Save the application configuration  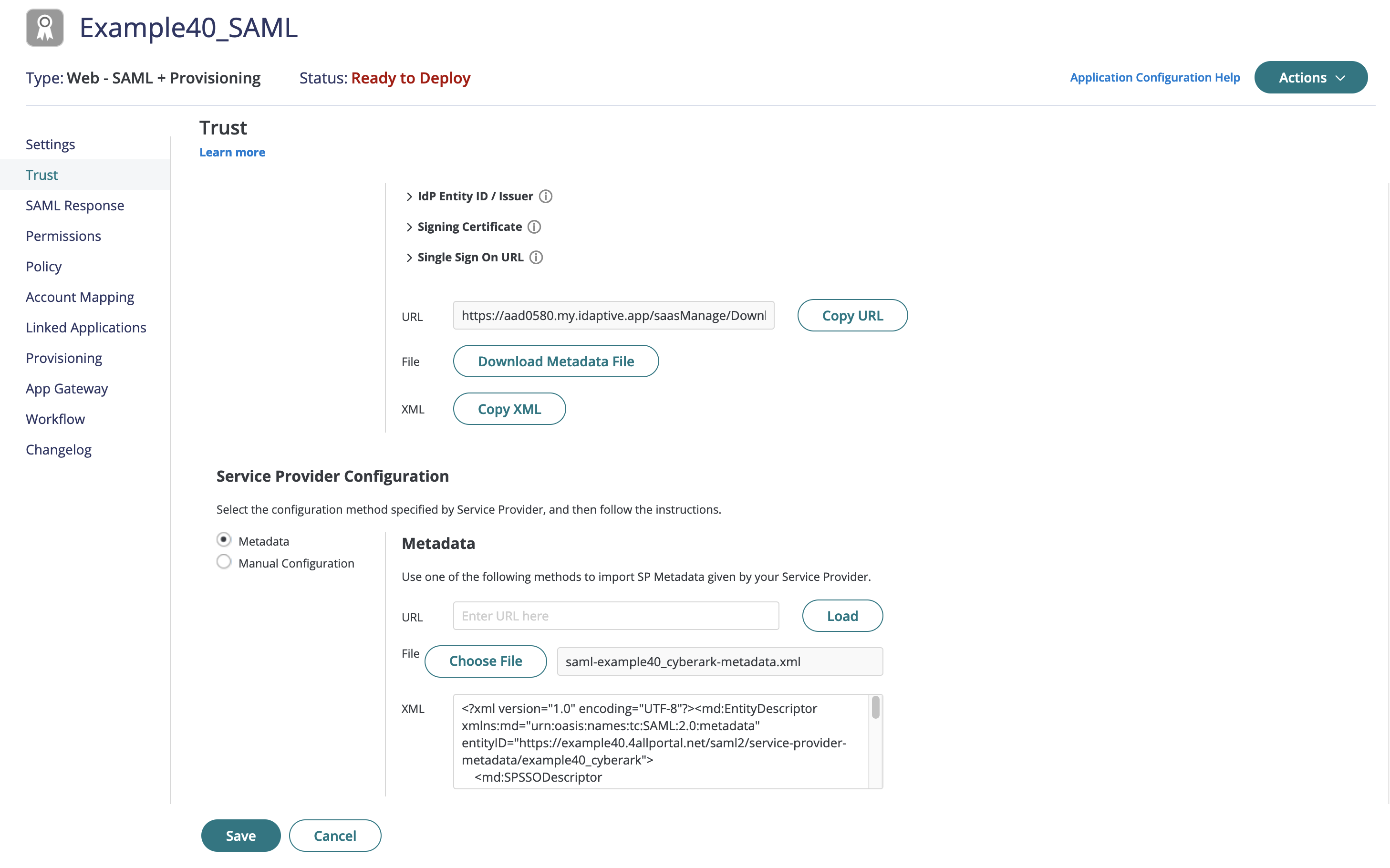[240, 835]
